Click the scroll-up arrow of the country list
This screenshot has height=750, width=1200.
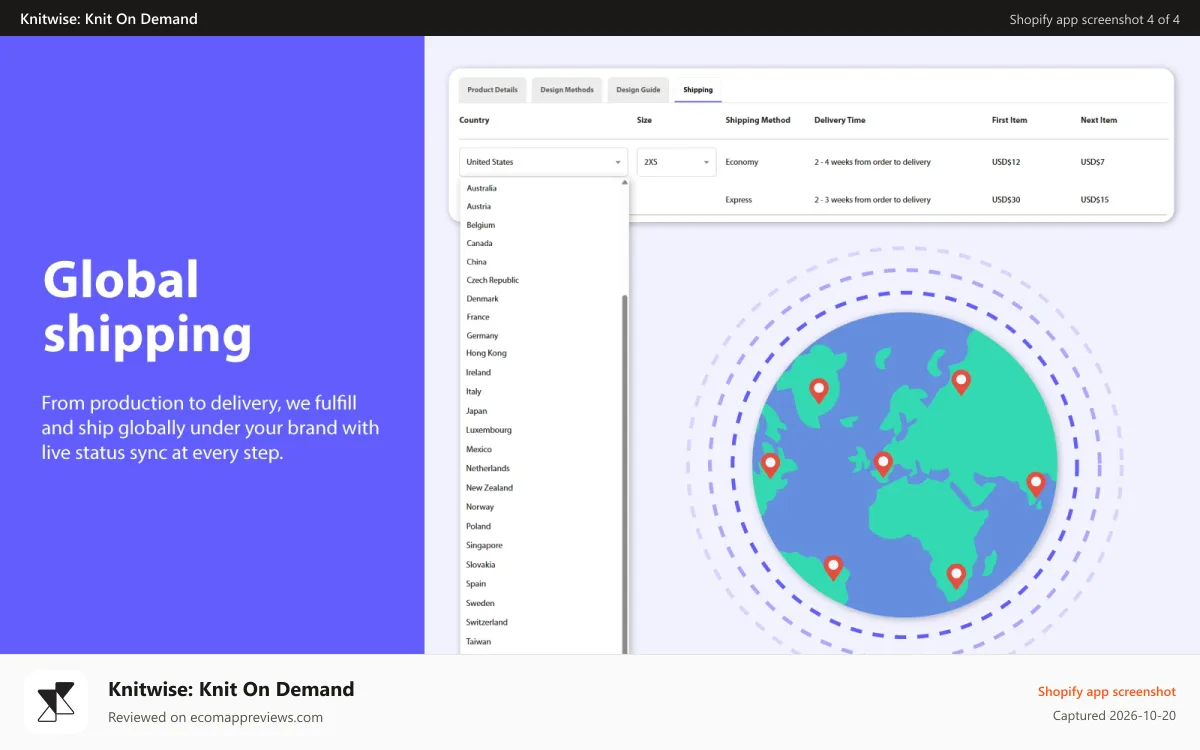[625, 183]
